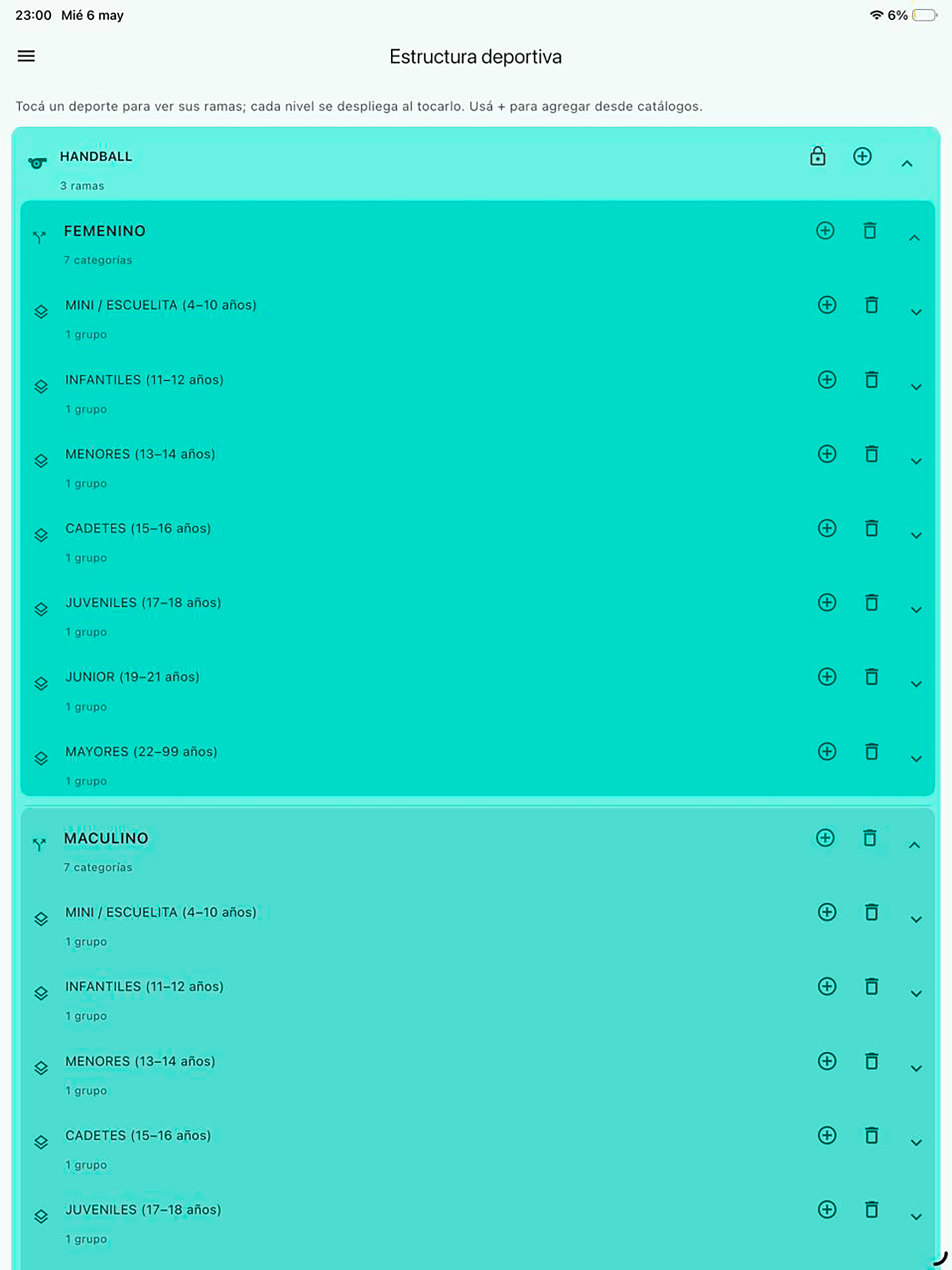Select the HANDBALL sport title
The width and height of the screenshot is (952, 1270).
[x=96, y=156]
